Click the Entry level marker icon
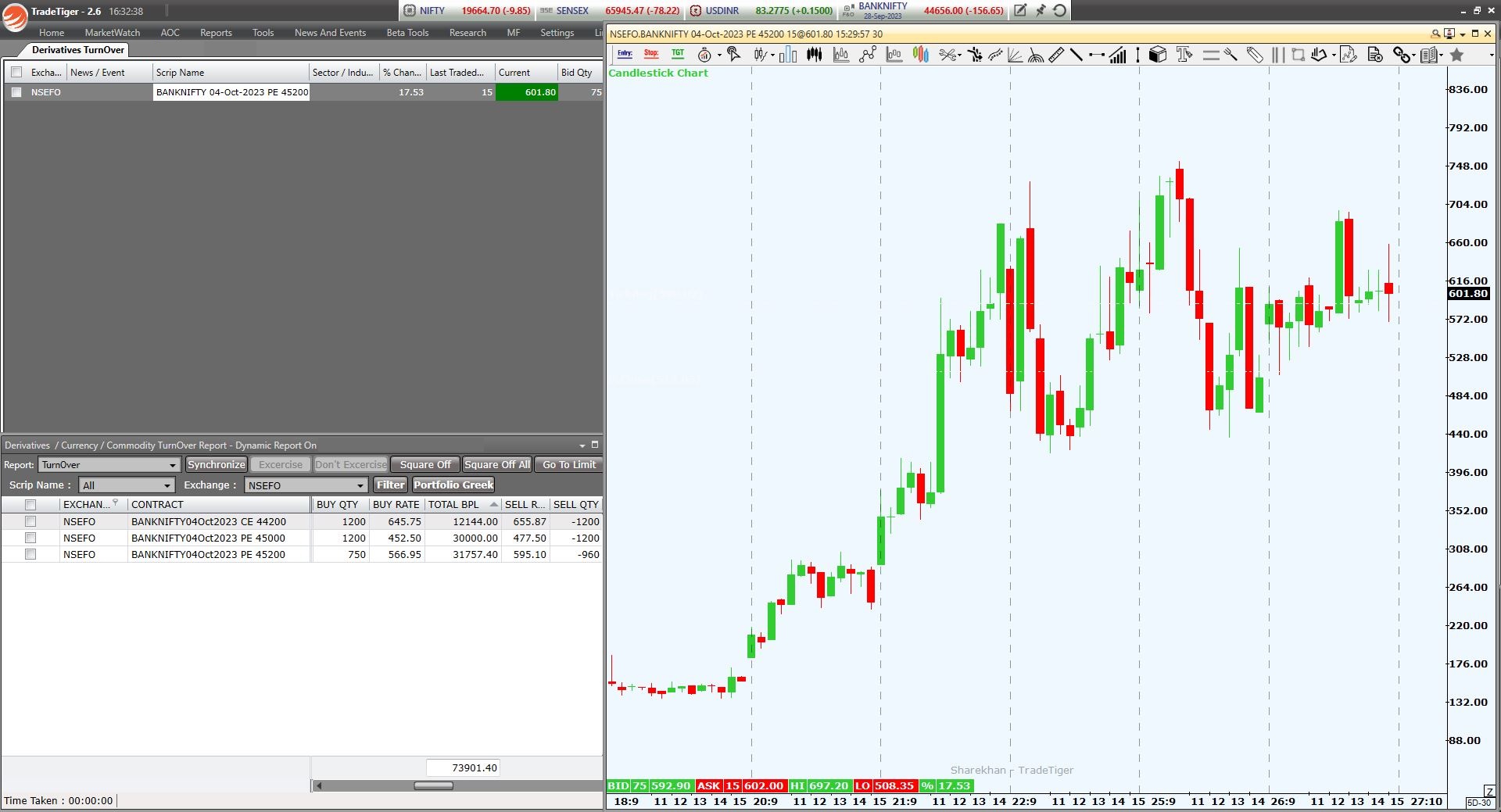The width and height of the screenshot is (1501, 812). click(625, 54)
